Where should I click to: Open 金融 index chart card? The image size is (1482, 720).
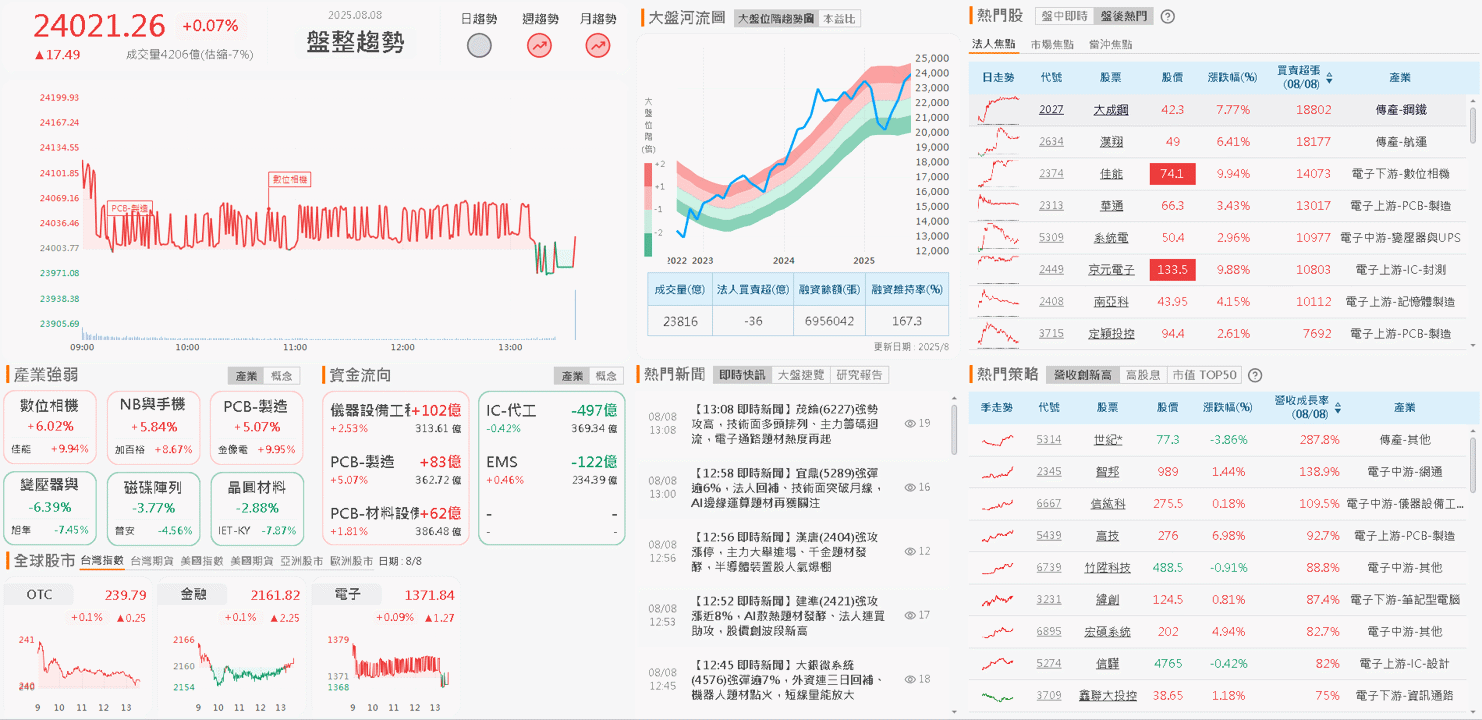230,646
